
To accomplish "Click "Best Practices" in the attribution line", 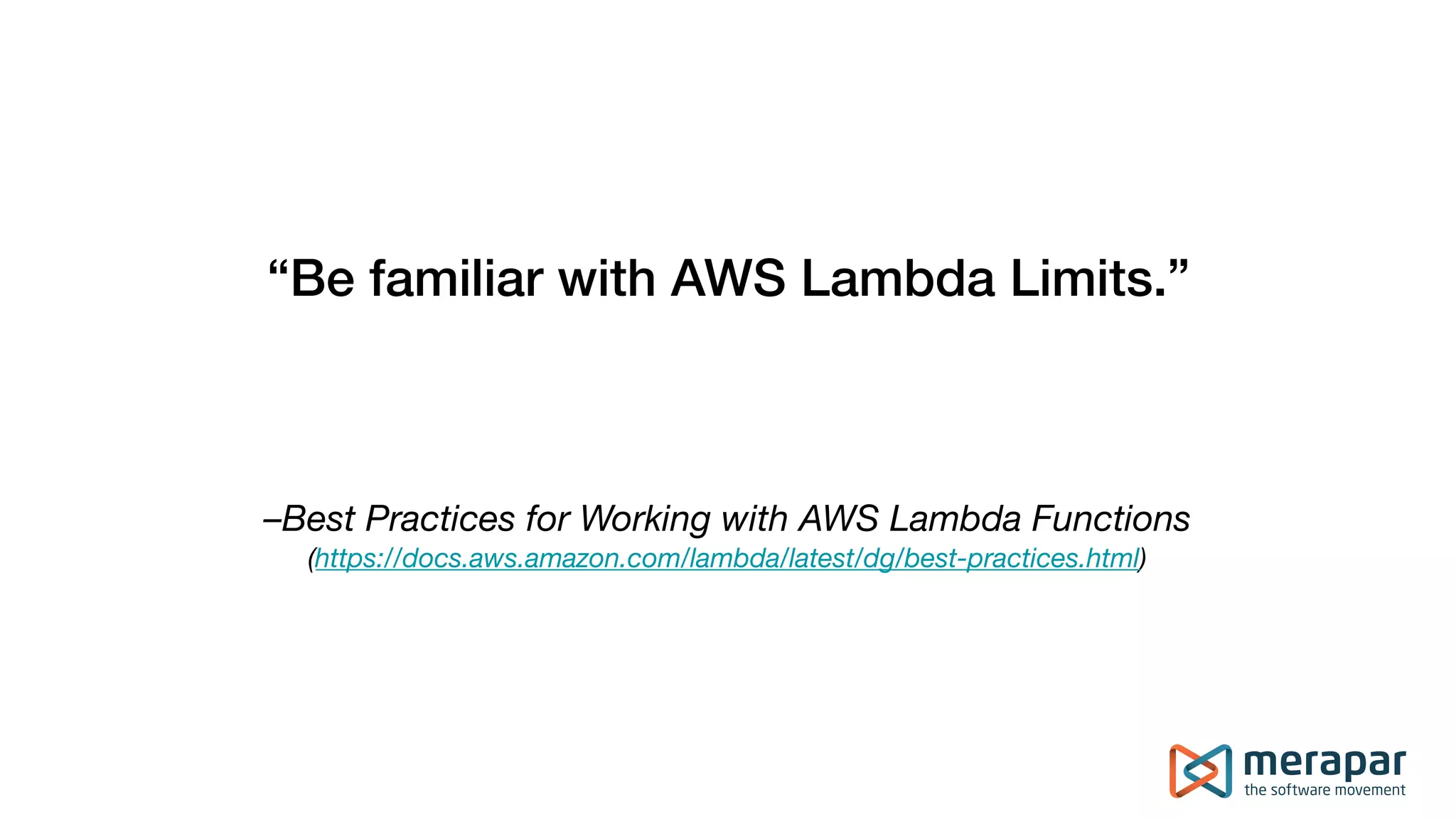I will [398, 518].
